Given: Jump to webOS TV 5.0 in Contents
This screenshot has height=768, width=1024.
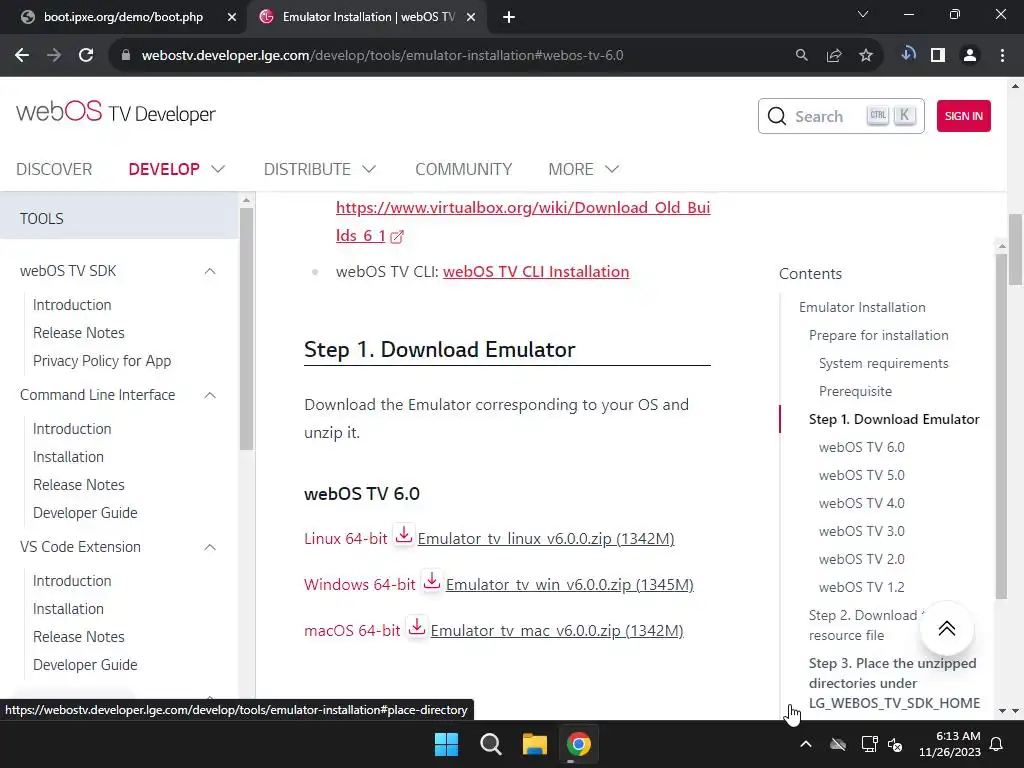Looking at the screenshot, I should (x=861, y=475).
